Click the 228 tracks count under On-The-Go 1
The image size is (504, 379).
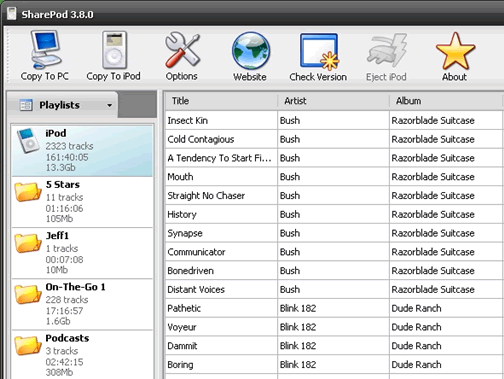tap(67, 300)
